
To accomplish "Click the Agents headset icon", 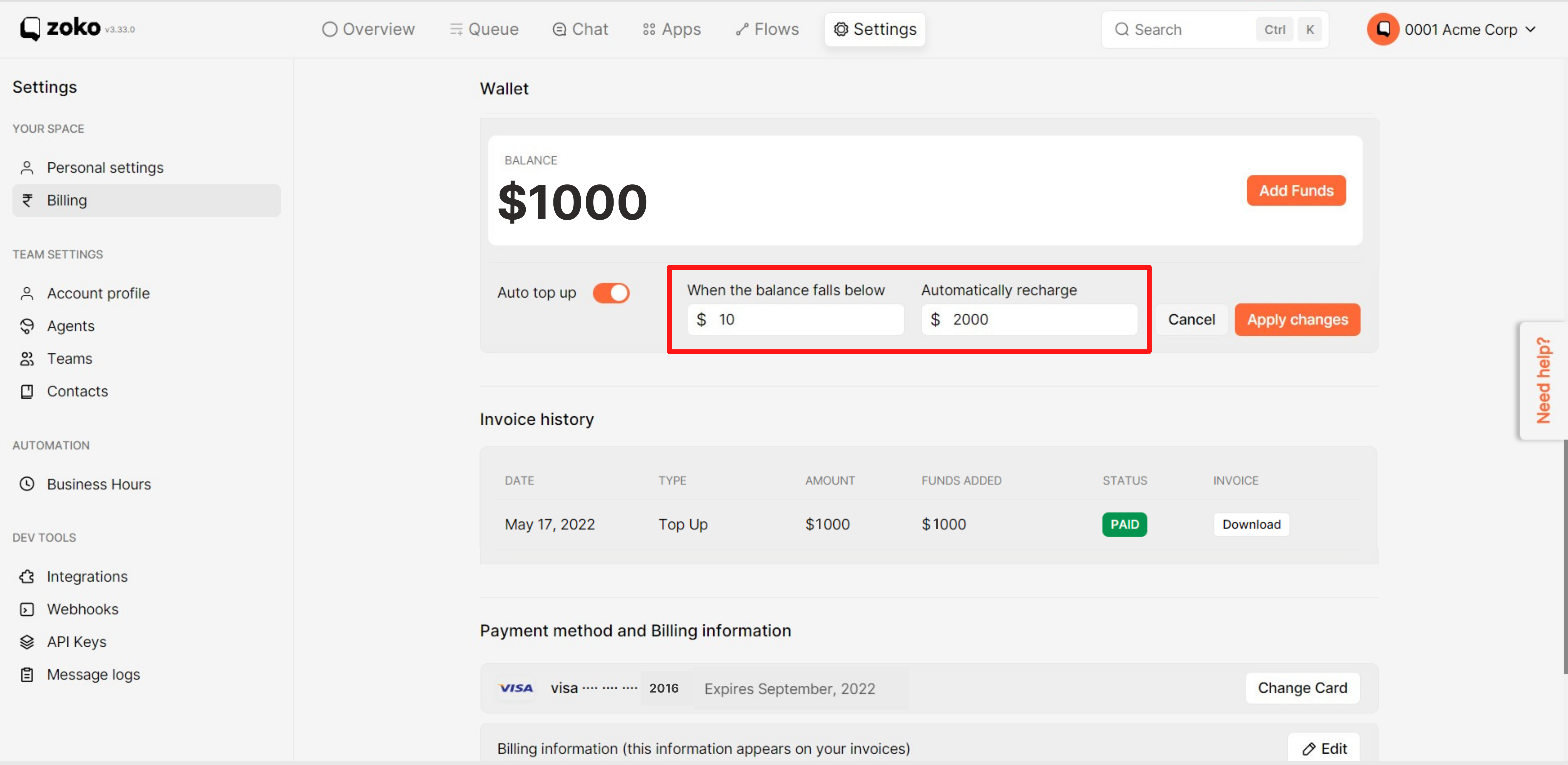I will pos(27,326).
